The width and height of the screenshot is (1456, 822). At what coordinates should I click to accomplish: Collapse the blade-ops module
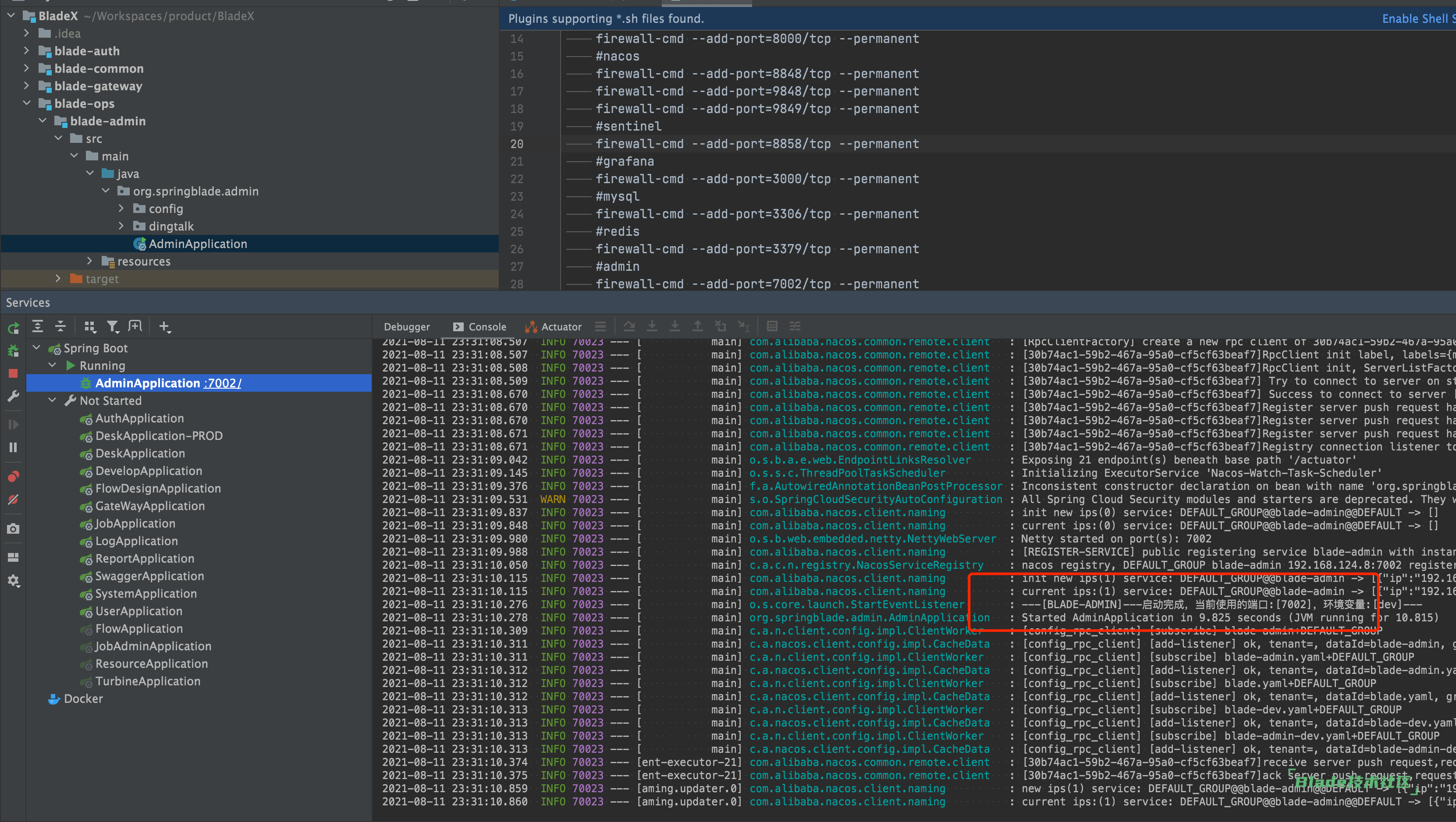pyautogui.click(x=27, y=103)
